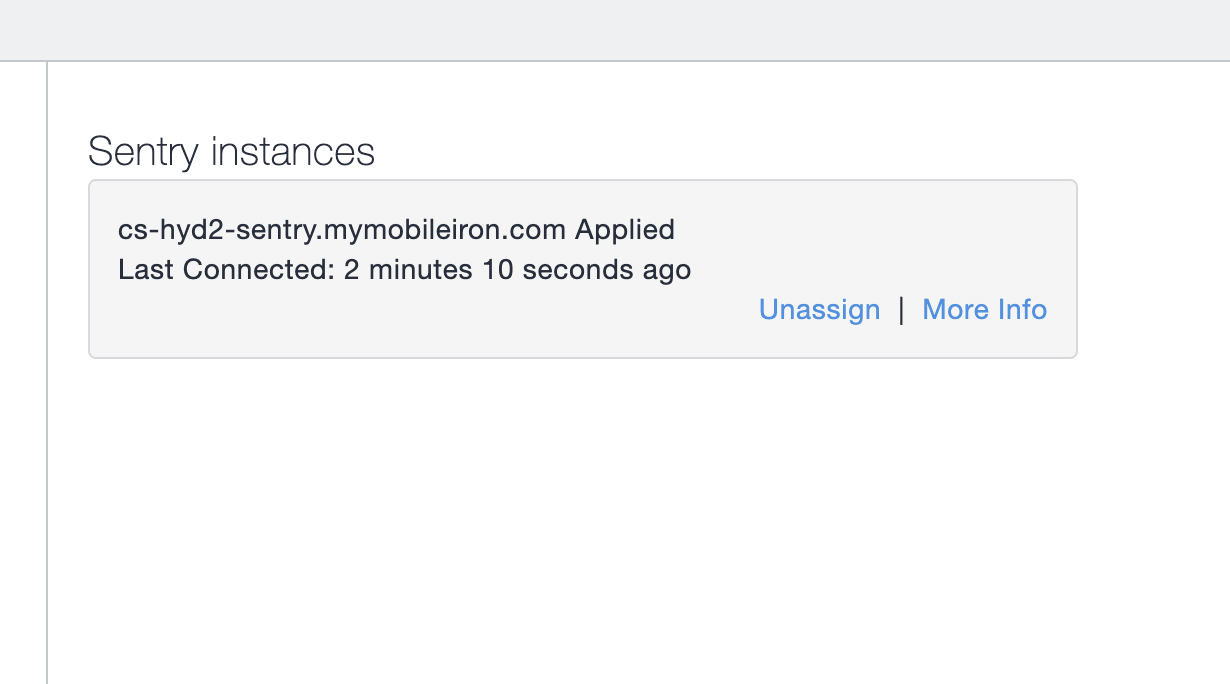Viewport: 1230px width, 684px height.
Task: Click the "Sentry instances" heading
Action: [231, 152]
